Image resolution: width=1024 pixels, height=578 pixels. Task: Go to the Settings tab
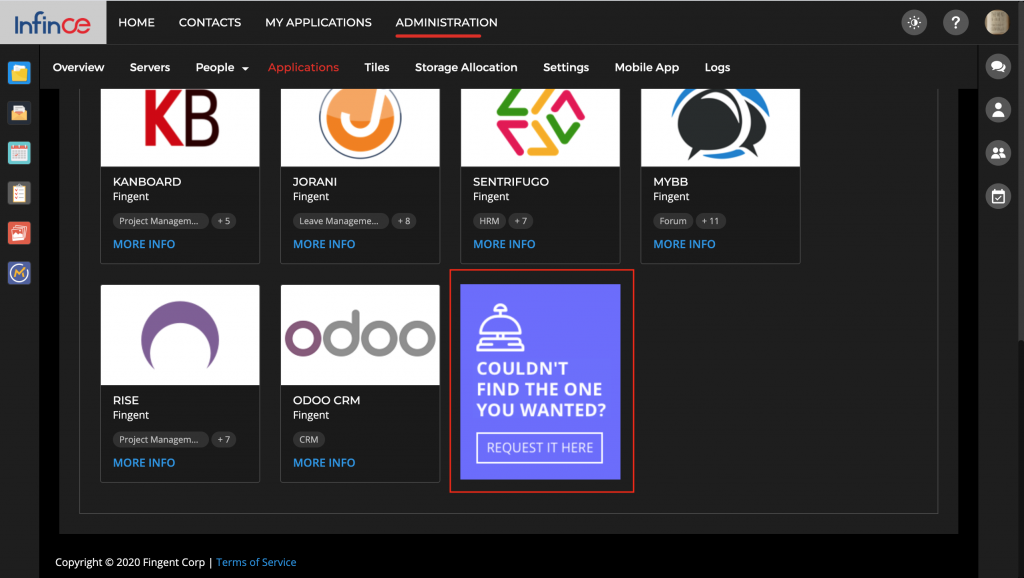click(566, 67)
